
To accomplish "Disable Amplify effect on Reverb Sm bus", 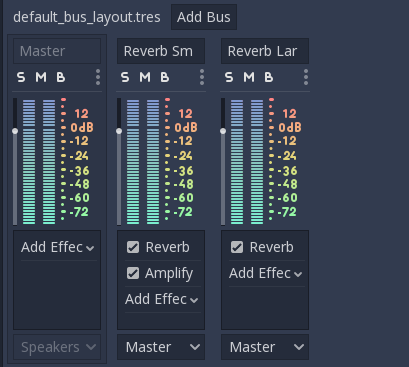I will (133, 273).
